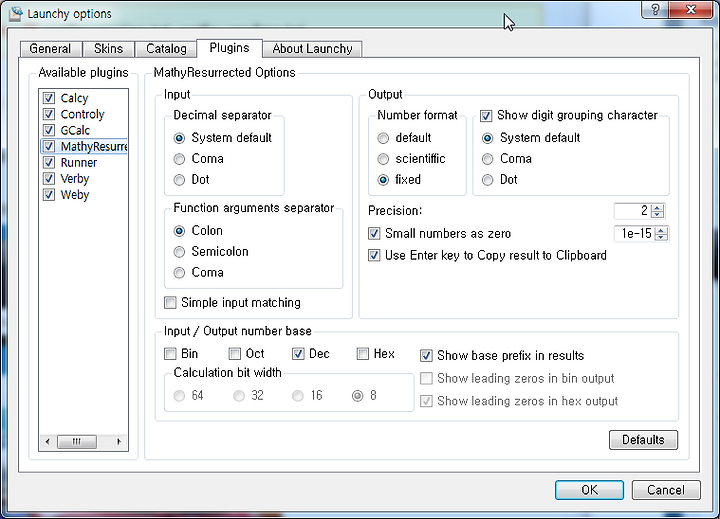Viewport: 720px width, 519px height.
Task: Enable Oct number base
Action: (x=235, y=354)
